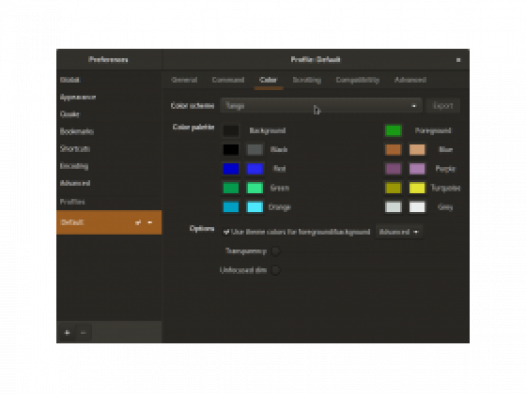Click the light cyan Orange swatch

pyautogui.click(x=255, y=207)
